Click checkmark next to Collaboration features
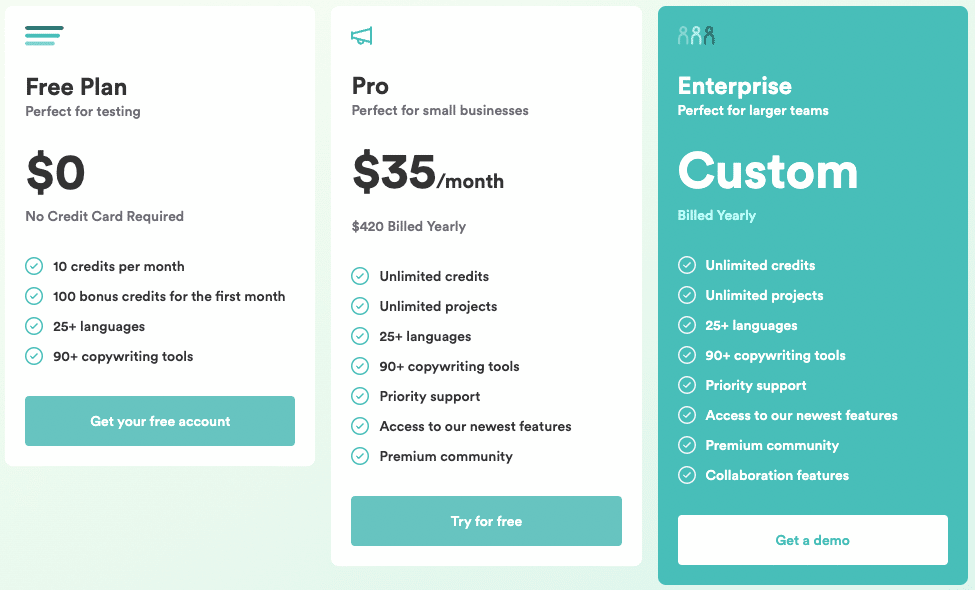975x590 pixels. pyautogui.click(x=686, y=475)
